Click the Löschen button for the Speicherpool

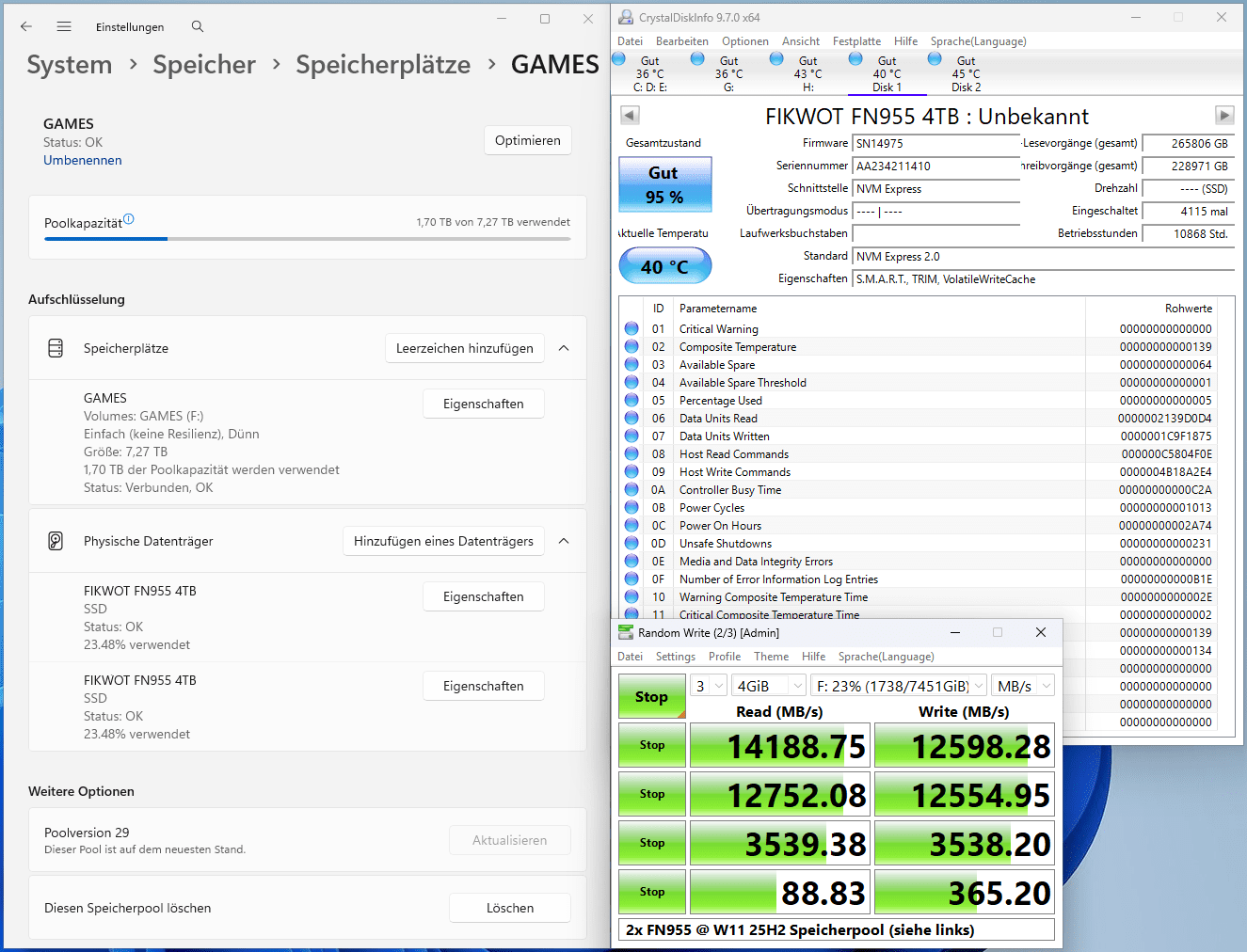click(510, 908)
